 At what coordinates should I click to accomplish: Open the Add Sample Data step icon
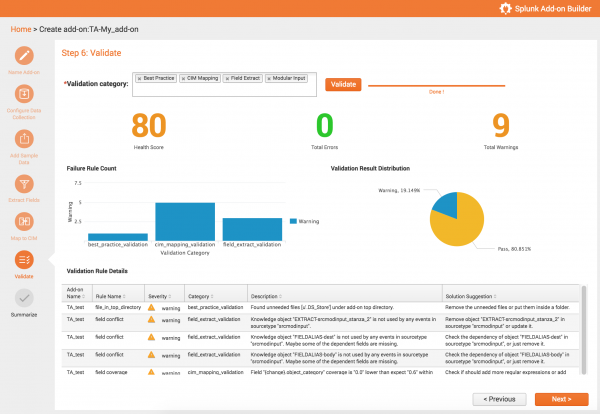pos(24,139)
